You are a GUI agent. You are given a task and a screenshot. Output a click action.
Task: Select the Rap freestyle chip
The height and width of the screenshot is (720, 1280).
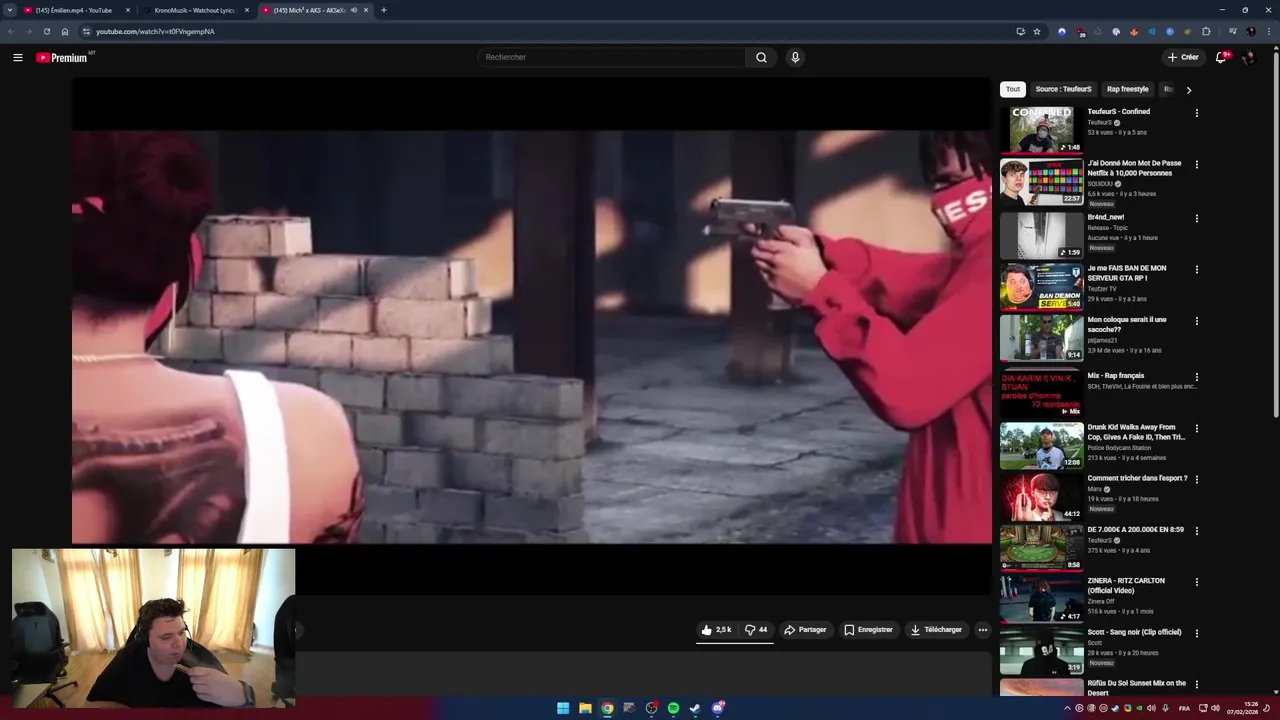pos(1128,89)
